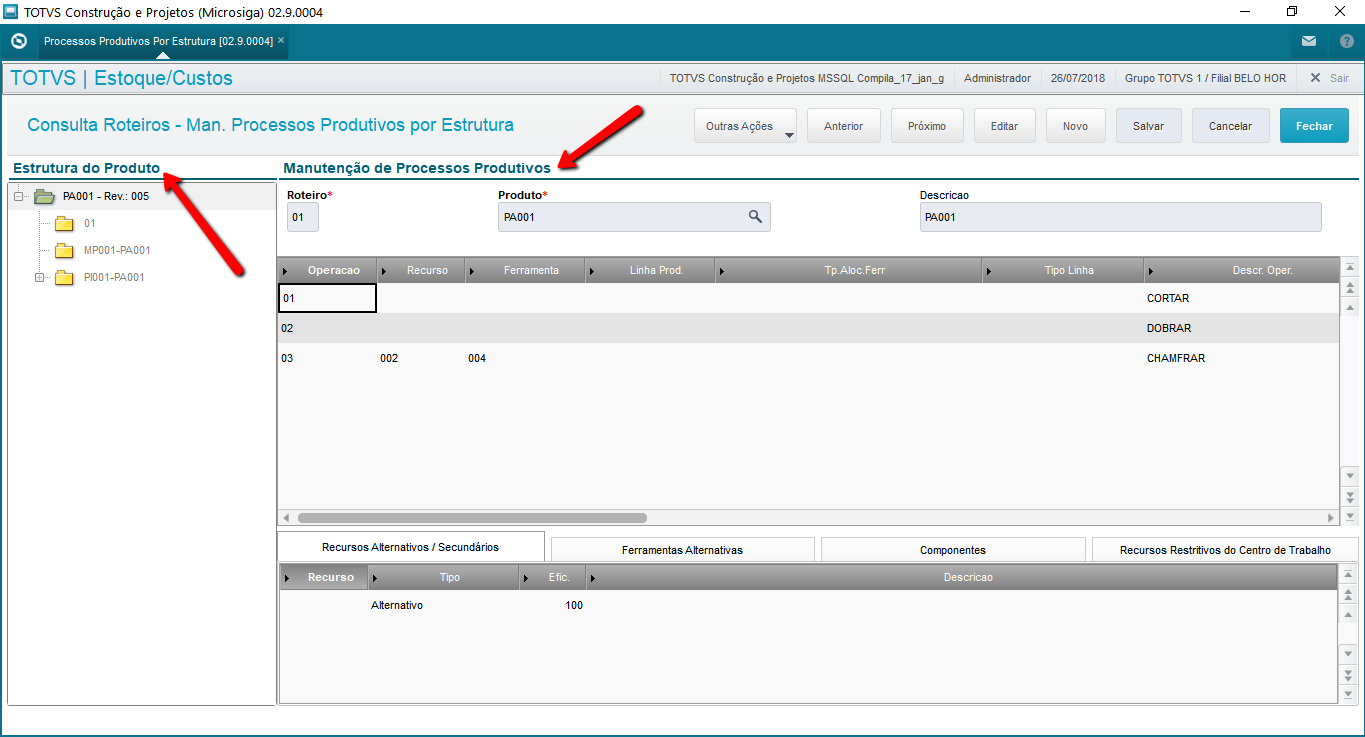Page down in the alternative resources grid
Viewport: 1365px width, 737px height.
pos(1348,674)
